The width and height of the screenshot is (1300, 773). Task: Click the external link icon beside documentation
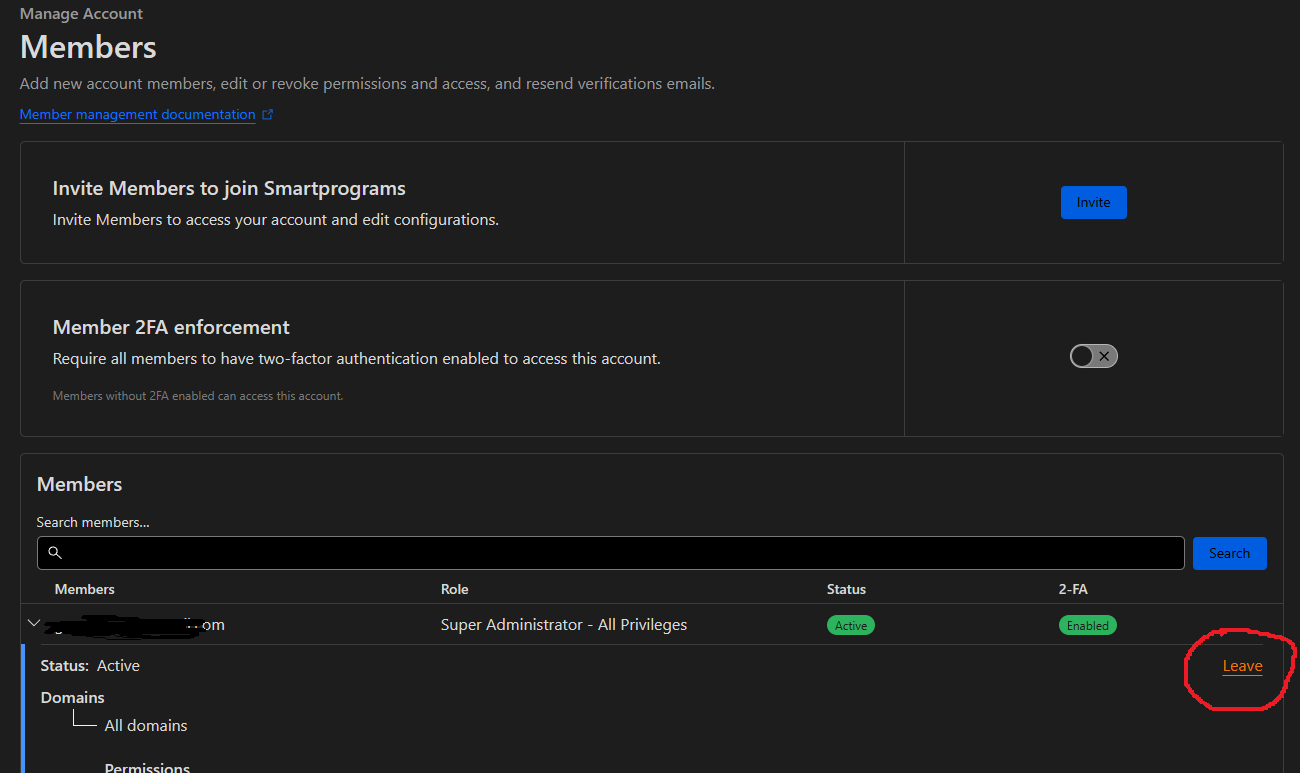tap(267, 115)
